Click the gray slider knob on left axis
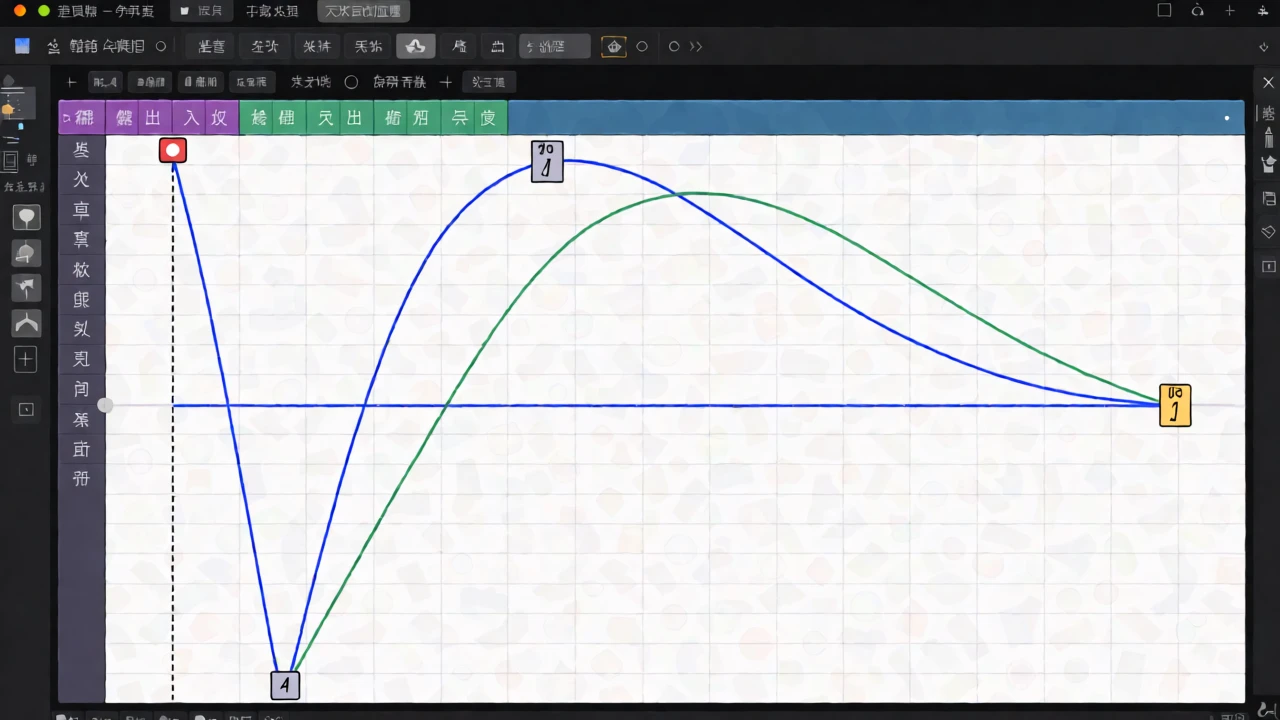The height and width of the screenshot is (720, 1280). click(105, 405)
